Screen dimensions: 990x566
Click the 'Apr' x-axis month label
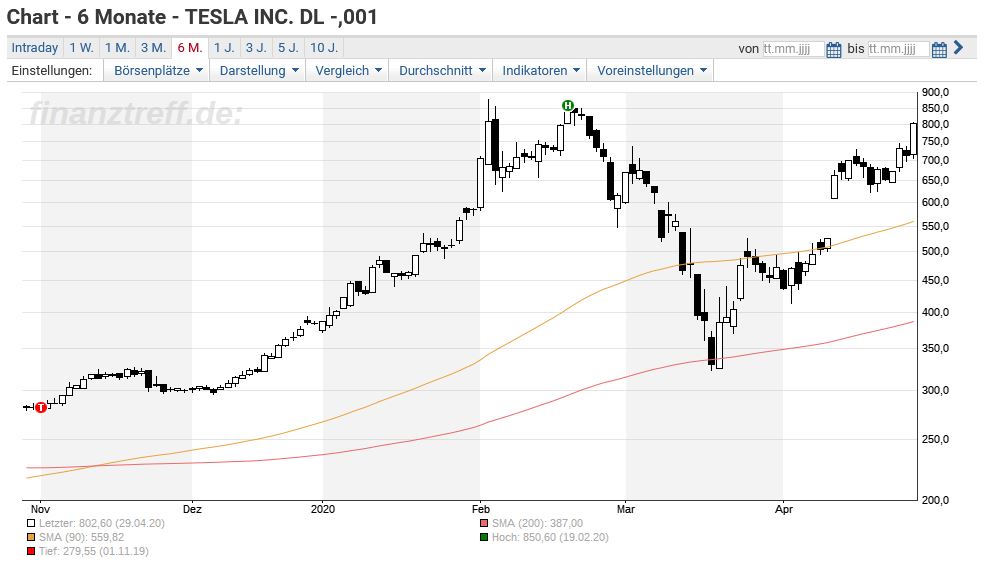784,509
